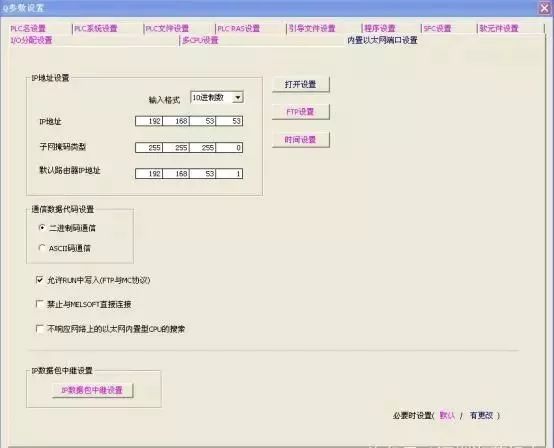Click the 有更改 legend text
This screenshot has width=554, height=448.
point(481,415)
